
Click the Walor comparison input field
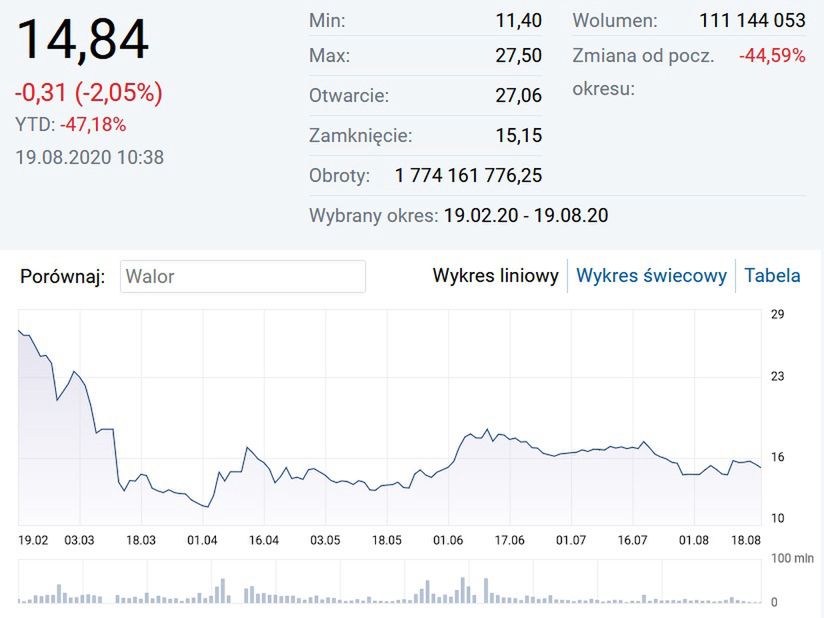243,276
